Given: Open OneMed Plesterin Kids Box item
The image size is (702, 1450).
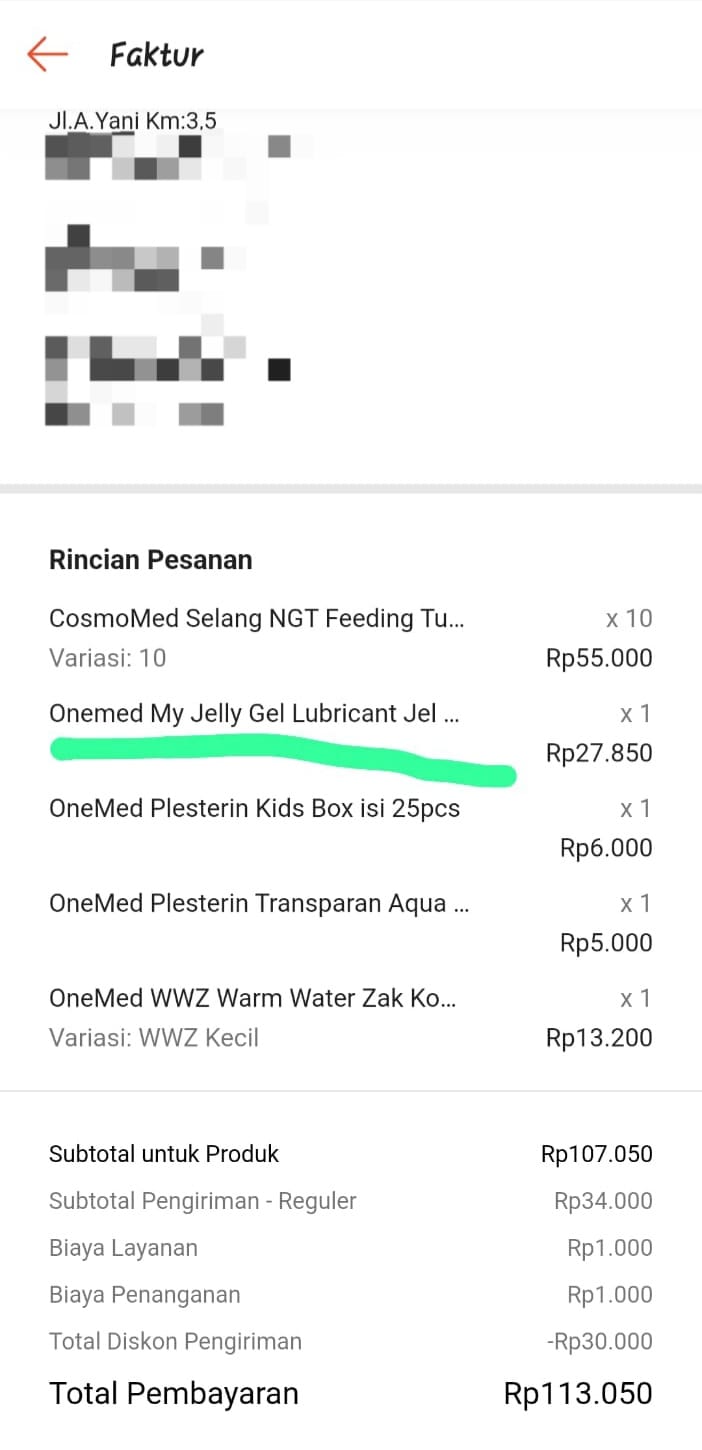Looking at the screenshot, I should (x=254, y=809).
